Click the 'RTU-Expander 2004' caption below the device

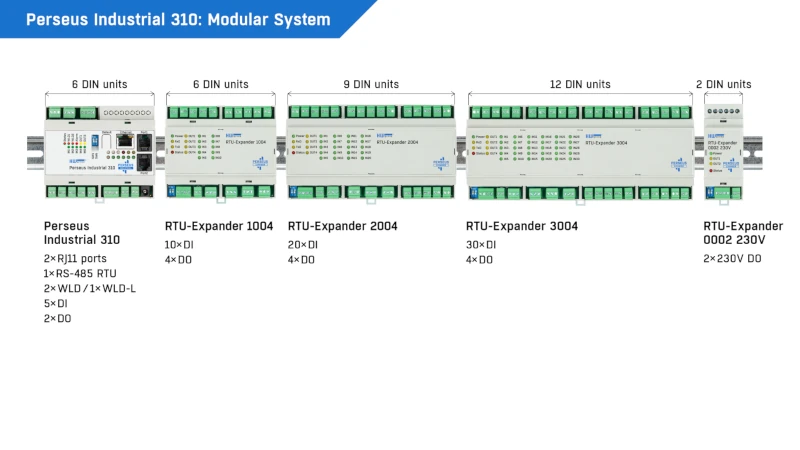coord(342,226)
